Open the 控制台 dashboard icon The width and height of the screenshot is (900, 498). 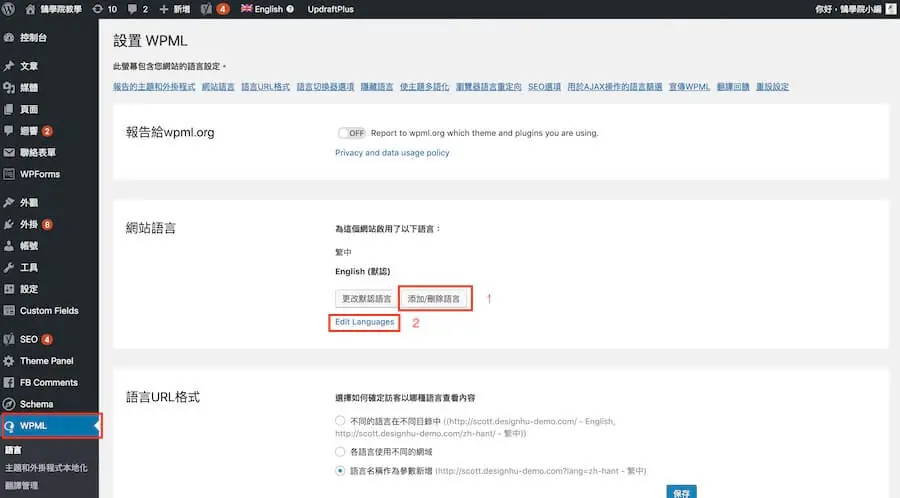pyautogui.click(x=9, y=38)
